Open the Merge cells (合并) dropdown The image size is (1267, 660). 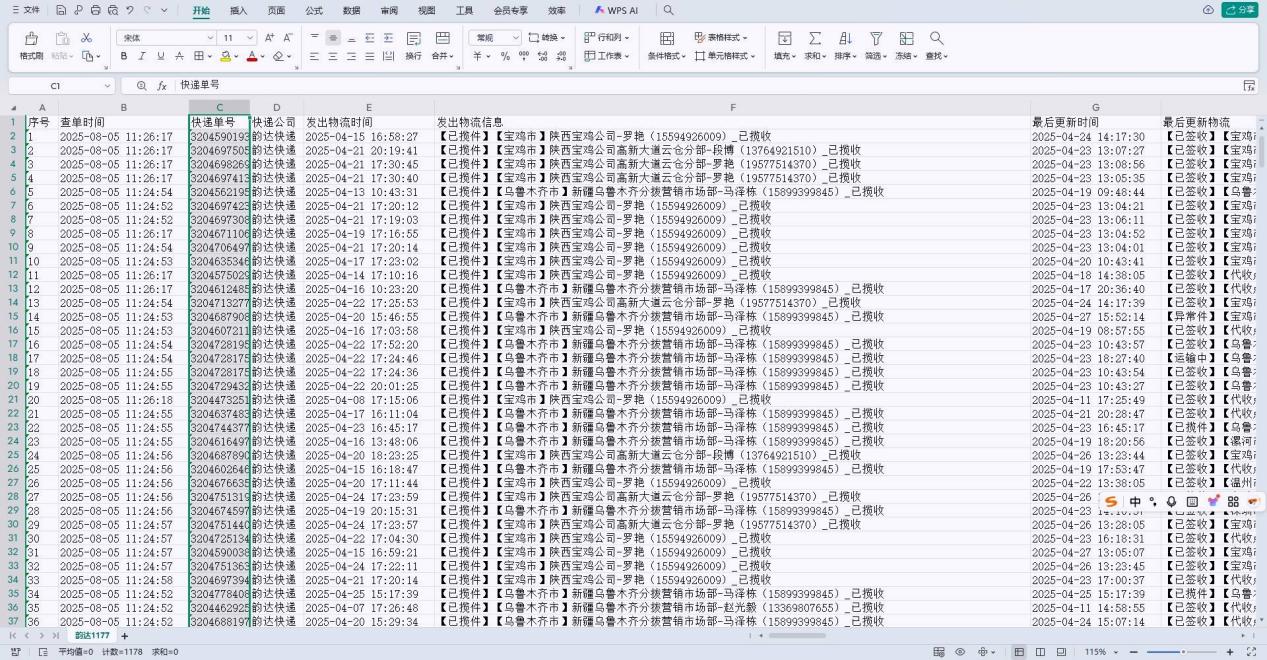[442, 56]
